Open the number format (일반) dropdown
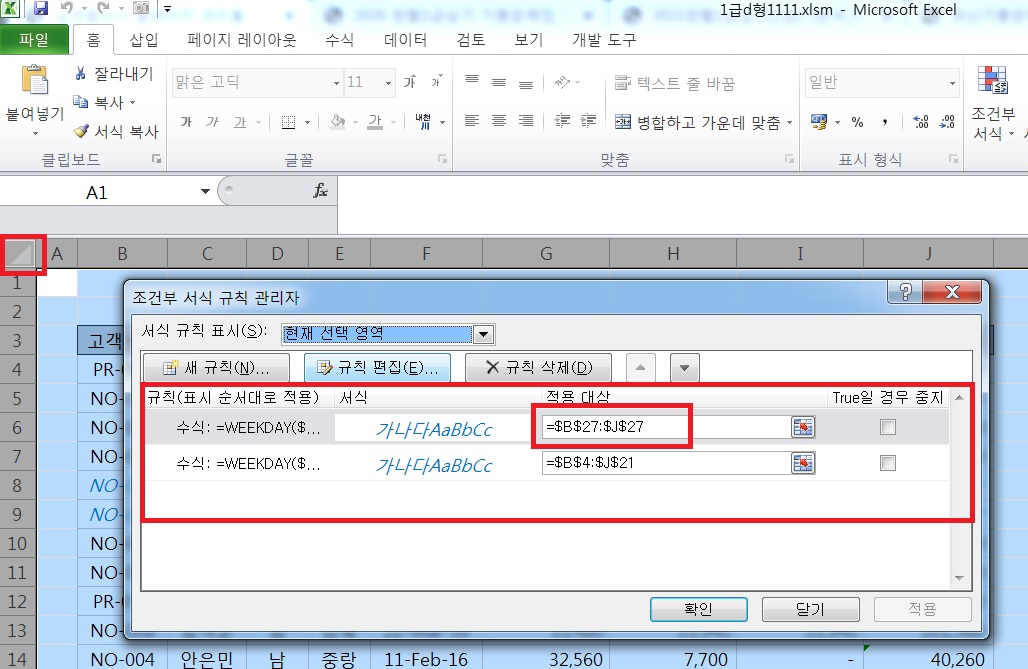The image size is (1028, 669). tap(953, 83)
